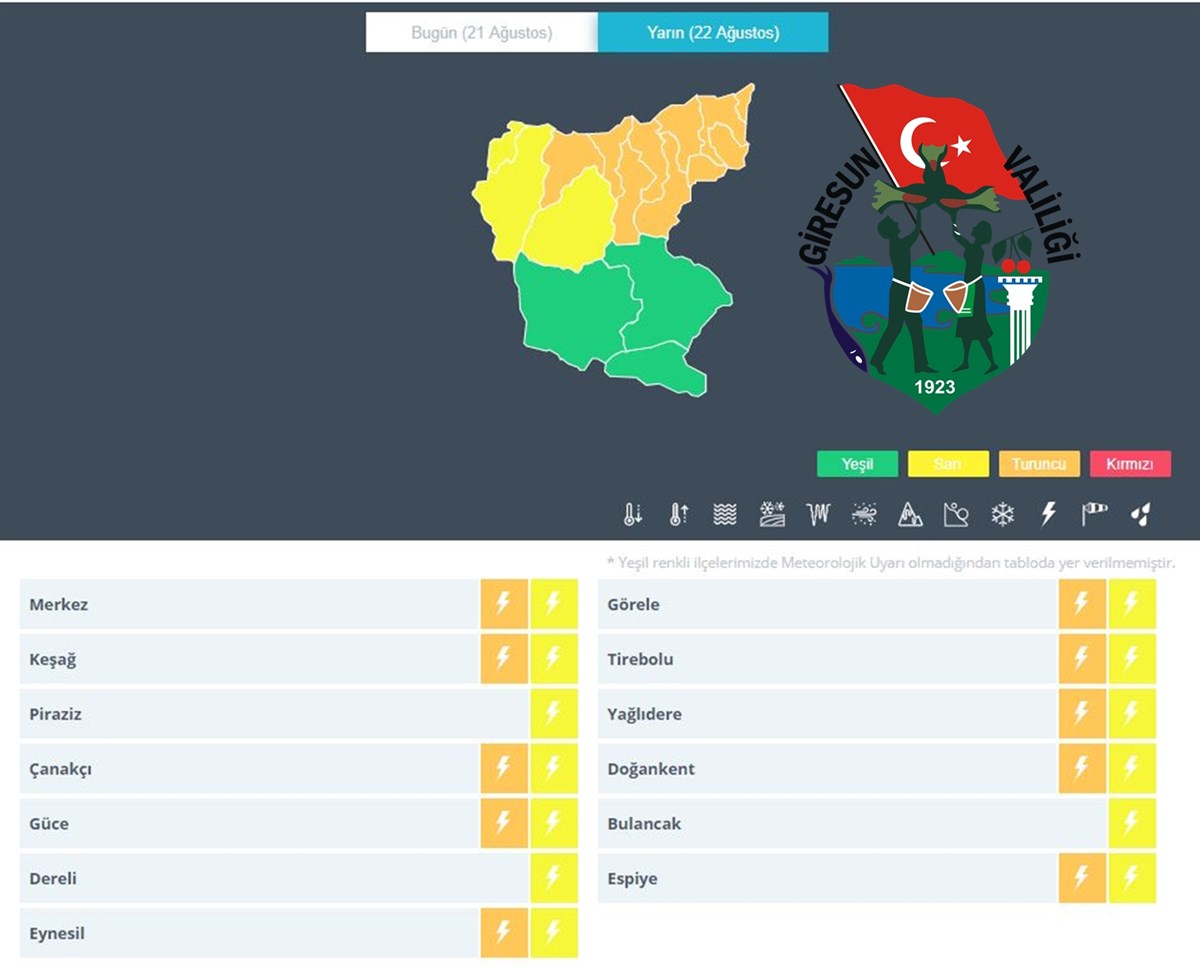Click Görele's yellow thunderstorm icon
Viewport: 1200px width, 968px height.
[x=1132, y=604]
